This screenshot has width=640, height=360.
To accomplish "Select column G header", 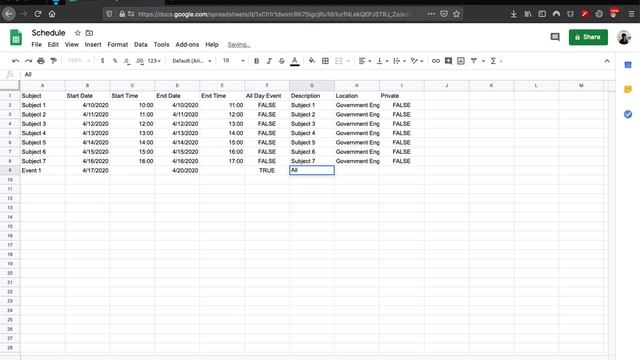I will [x=312, y=85].
